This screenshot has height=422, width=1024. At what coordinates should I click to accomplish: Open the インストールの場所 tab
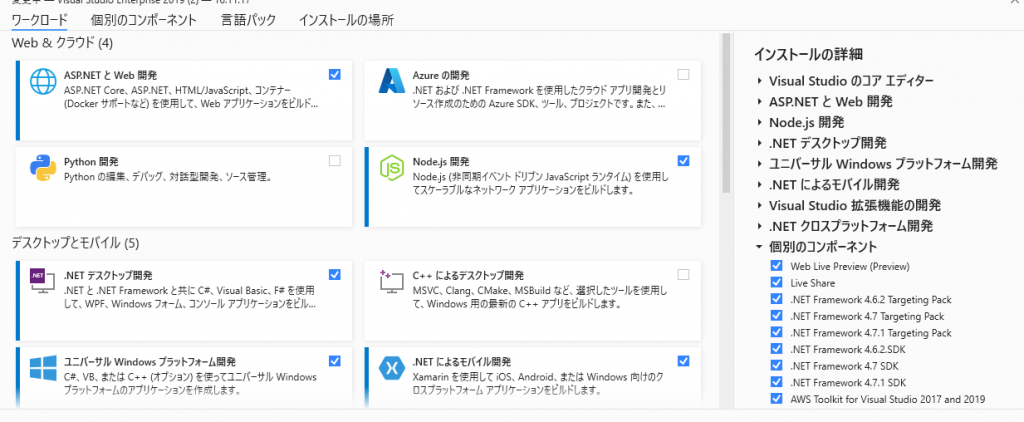pyautogui.click(x=346, y=20)
